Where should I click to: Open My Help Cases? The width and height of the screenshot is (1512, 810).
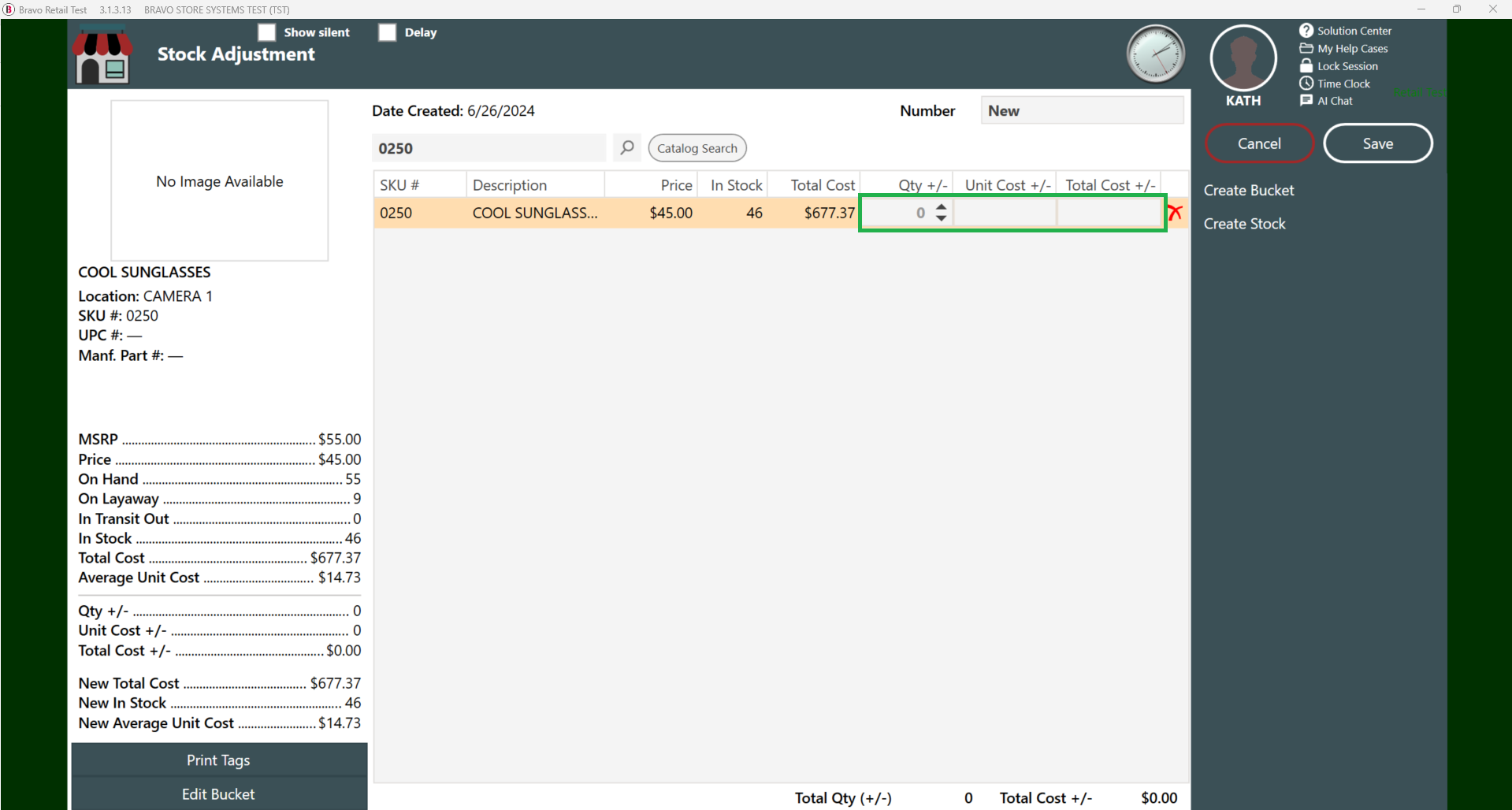click(1352, 49)
